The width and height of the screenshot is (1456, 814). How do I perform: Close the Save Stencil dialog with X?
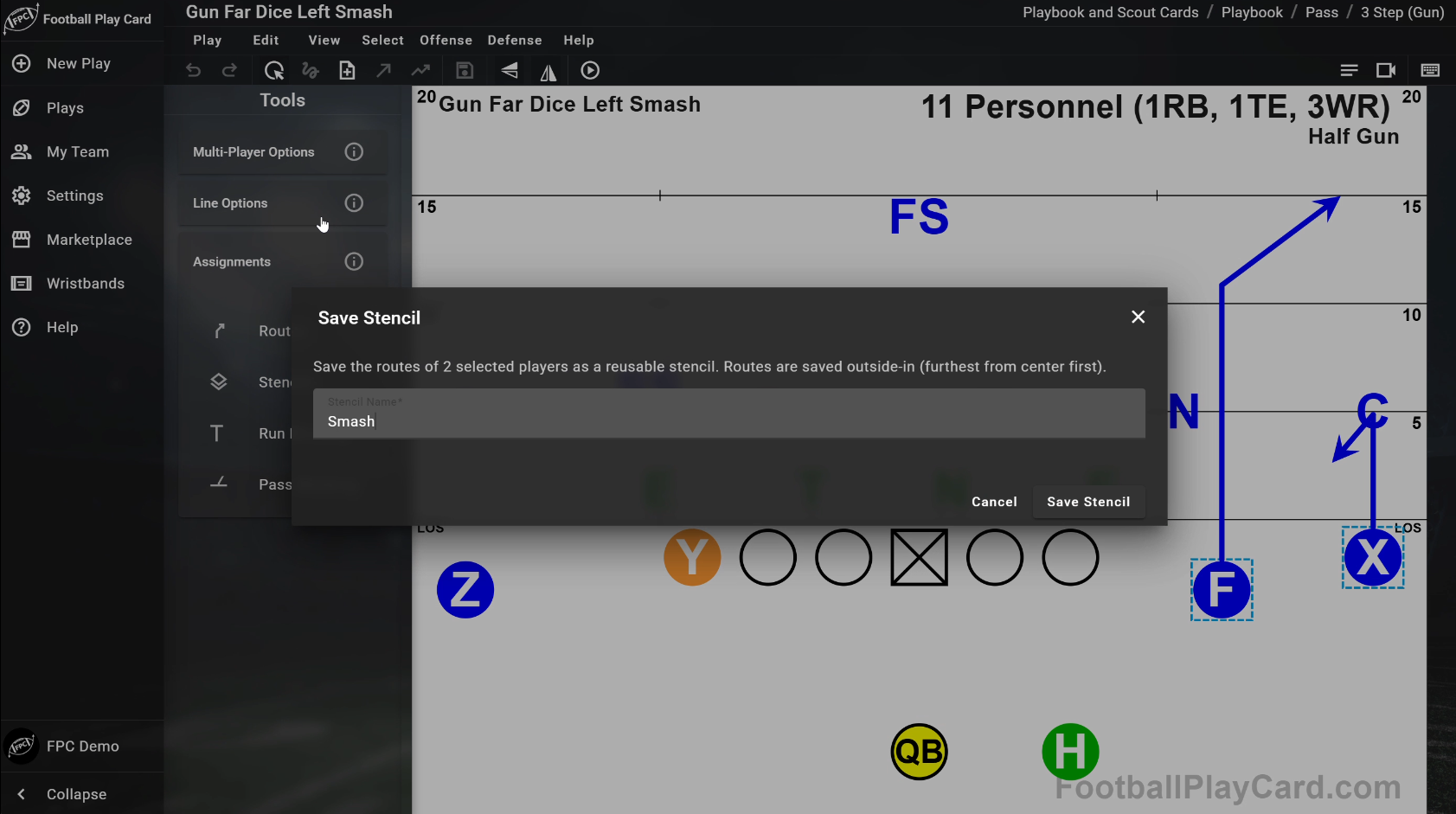1139,317
